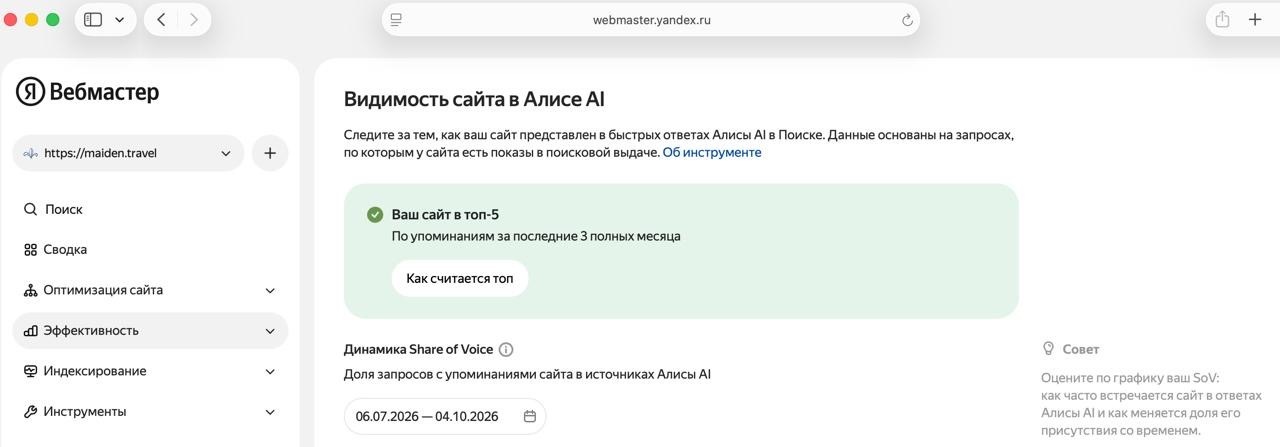Click the Yandex Webmaster logo
Image resolution: width=1280 pixels, height=447 pixels.
pyautogui.click(x=87, y=92)
